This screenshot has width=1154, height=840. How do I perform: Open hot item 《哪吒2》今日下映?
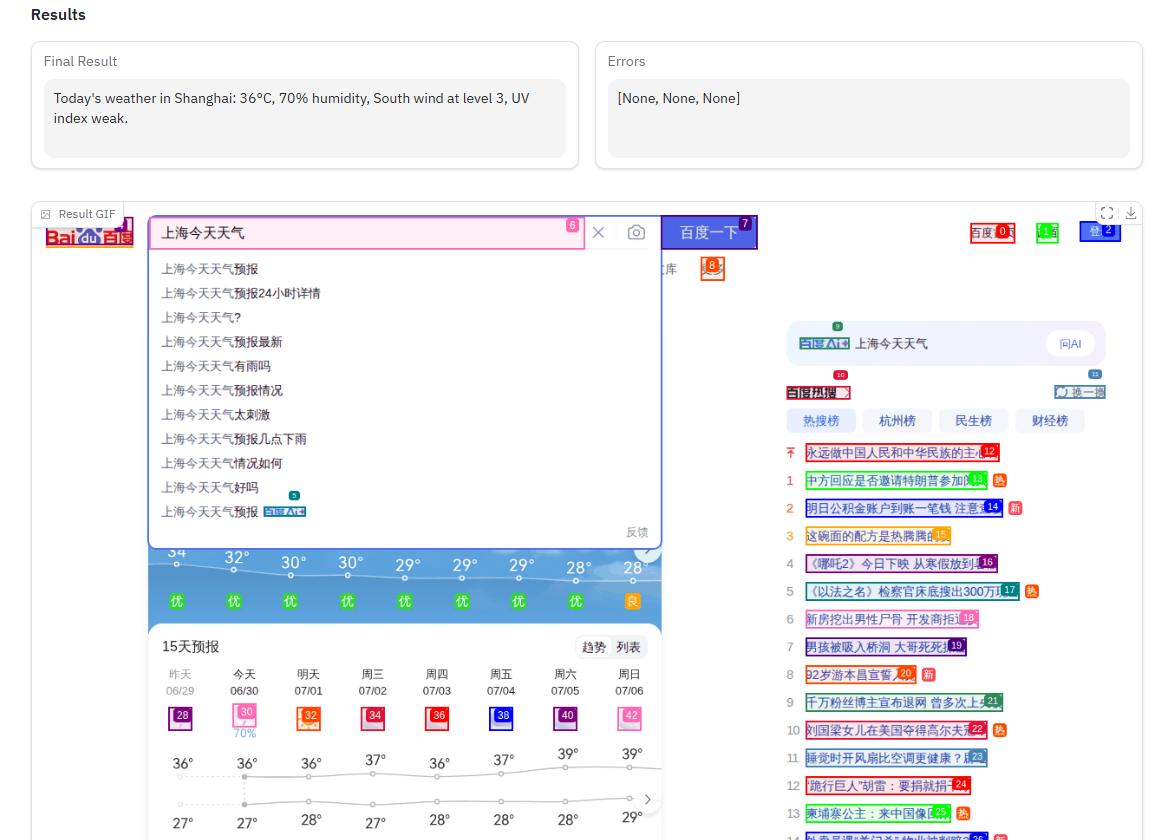(902, 564)
